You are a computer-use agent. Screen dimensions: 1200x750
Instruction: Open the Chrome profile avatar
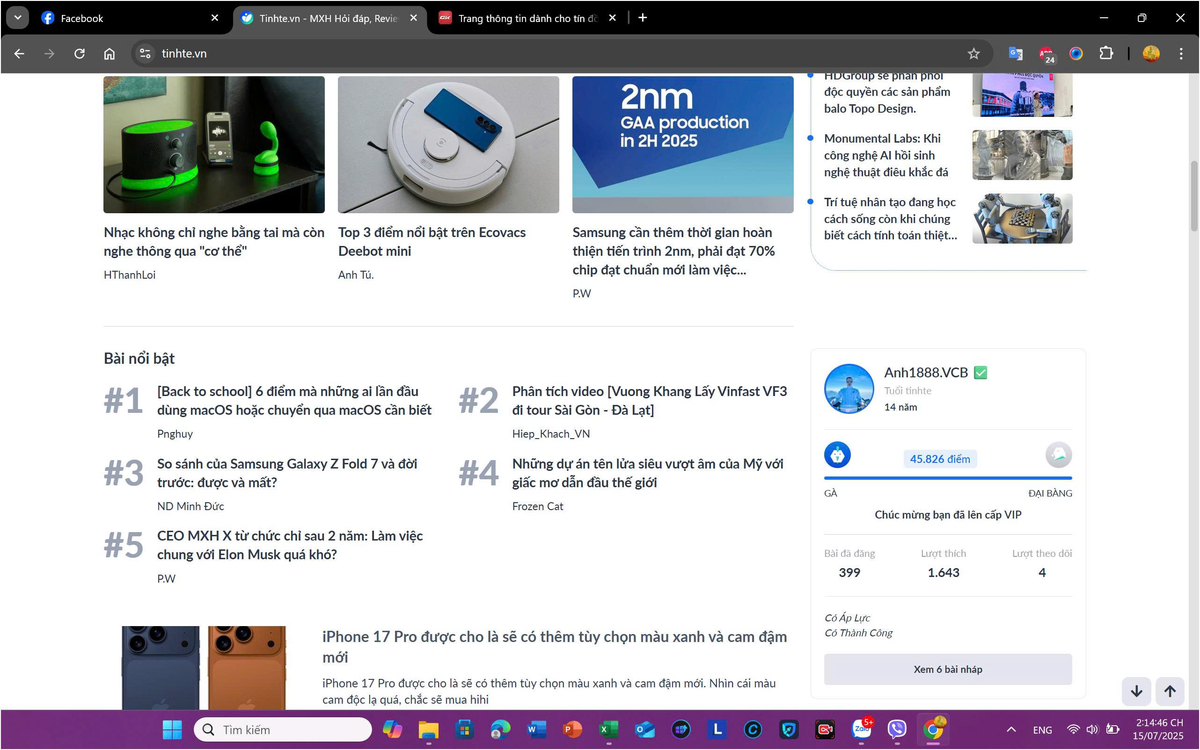tap(1151, 54)
